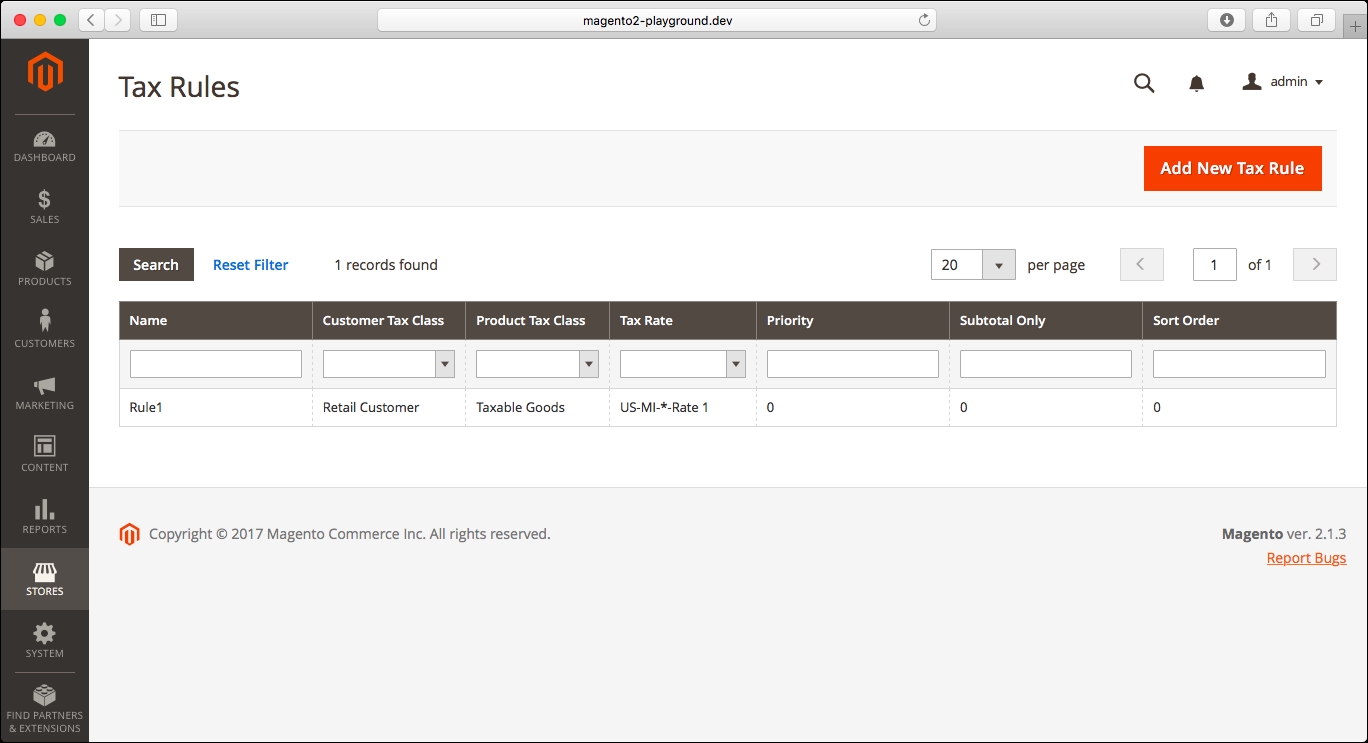
Task: Open the Customers menu
Action: (x=44, y=331)
